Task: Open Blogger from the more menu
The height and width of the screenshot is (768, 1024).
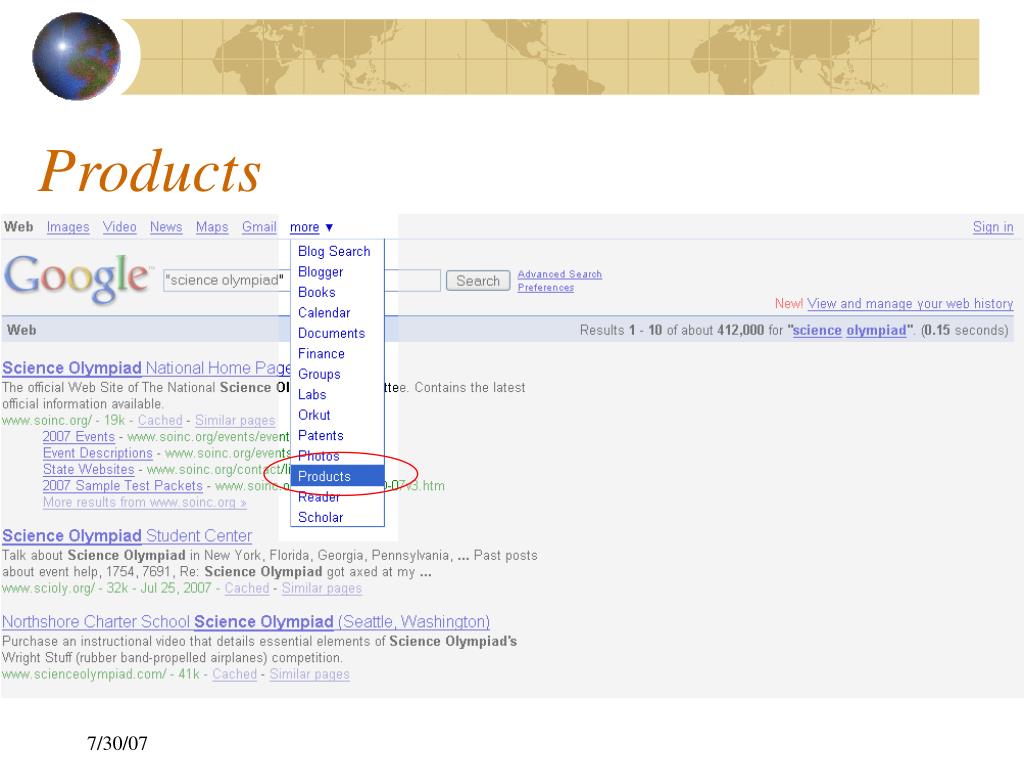Action: click(x=320, y=272)
